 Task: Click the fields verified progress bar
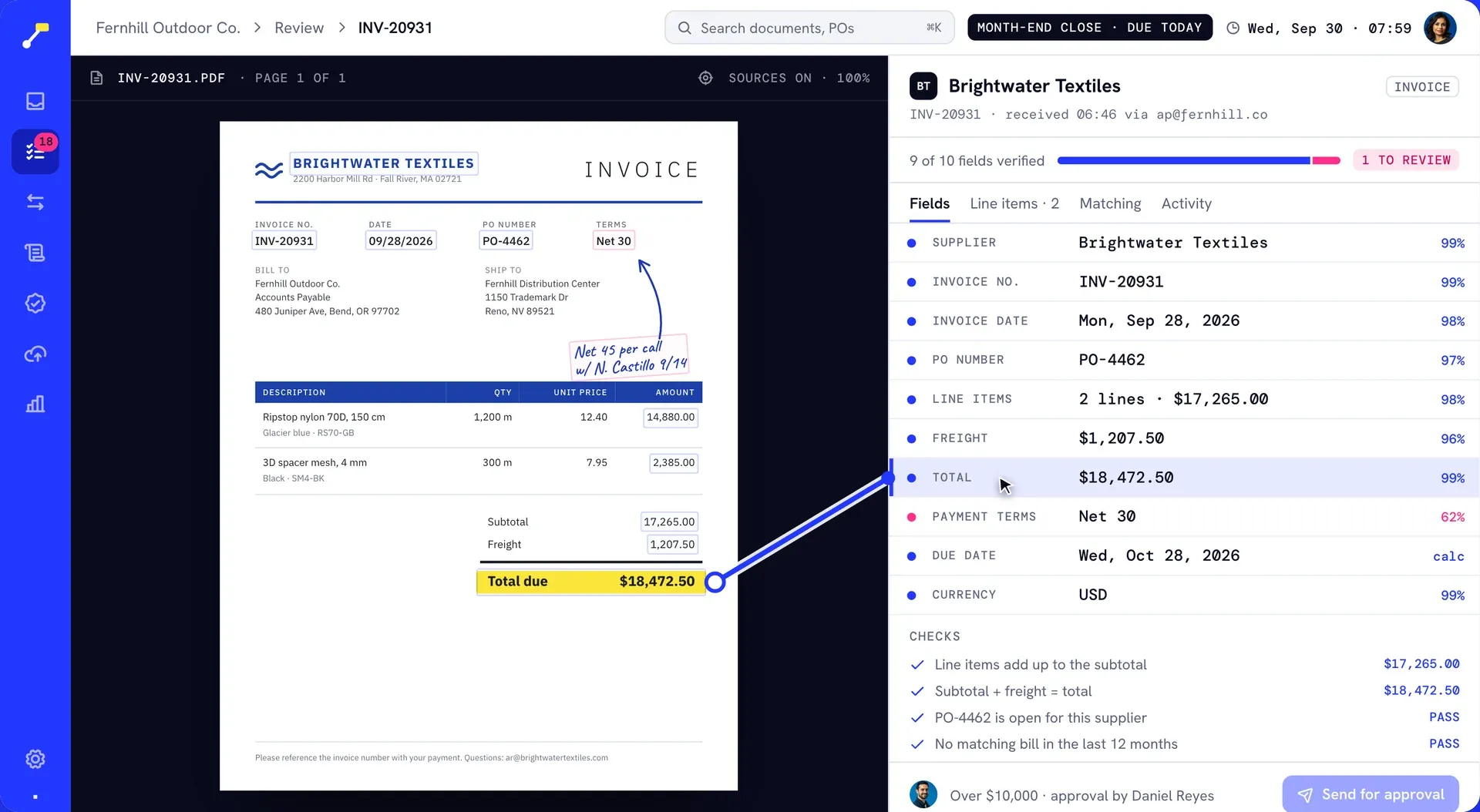(x=1199, y=160)
